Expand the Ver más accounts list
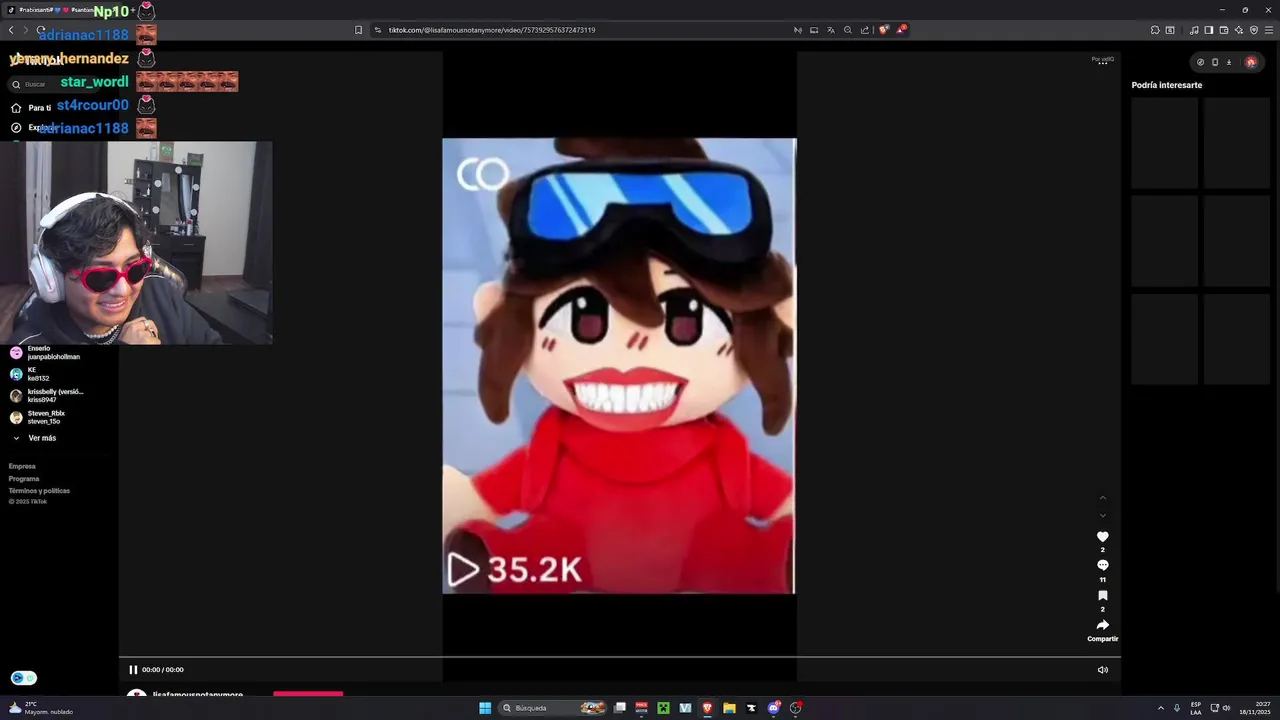This screenshot has height=720, width=1280. tap(34, 438)
